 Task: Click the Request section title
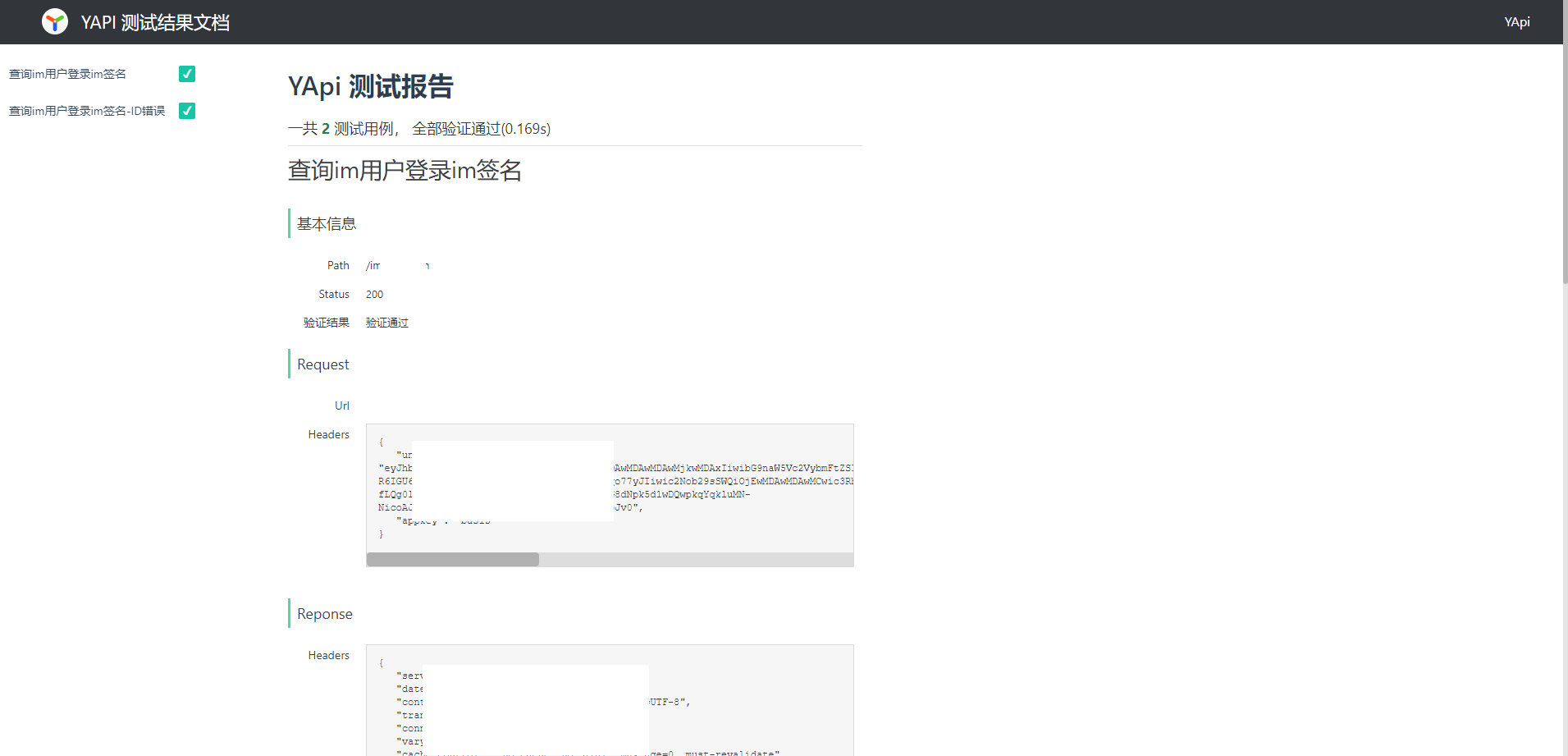coord(323,364)
